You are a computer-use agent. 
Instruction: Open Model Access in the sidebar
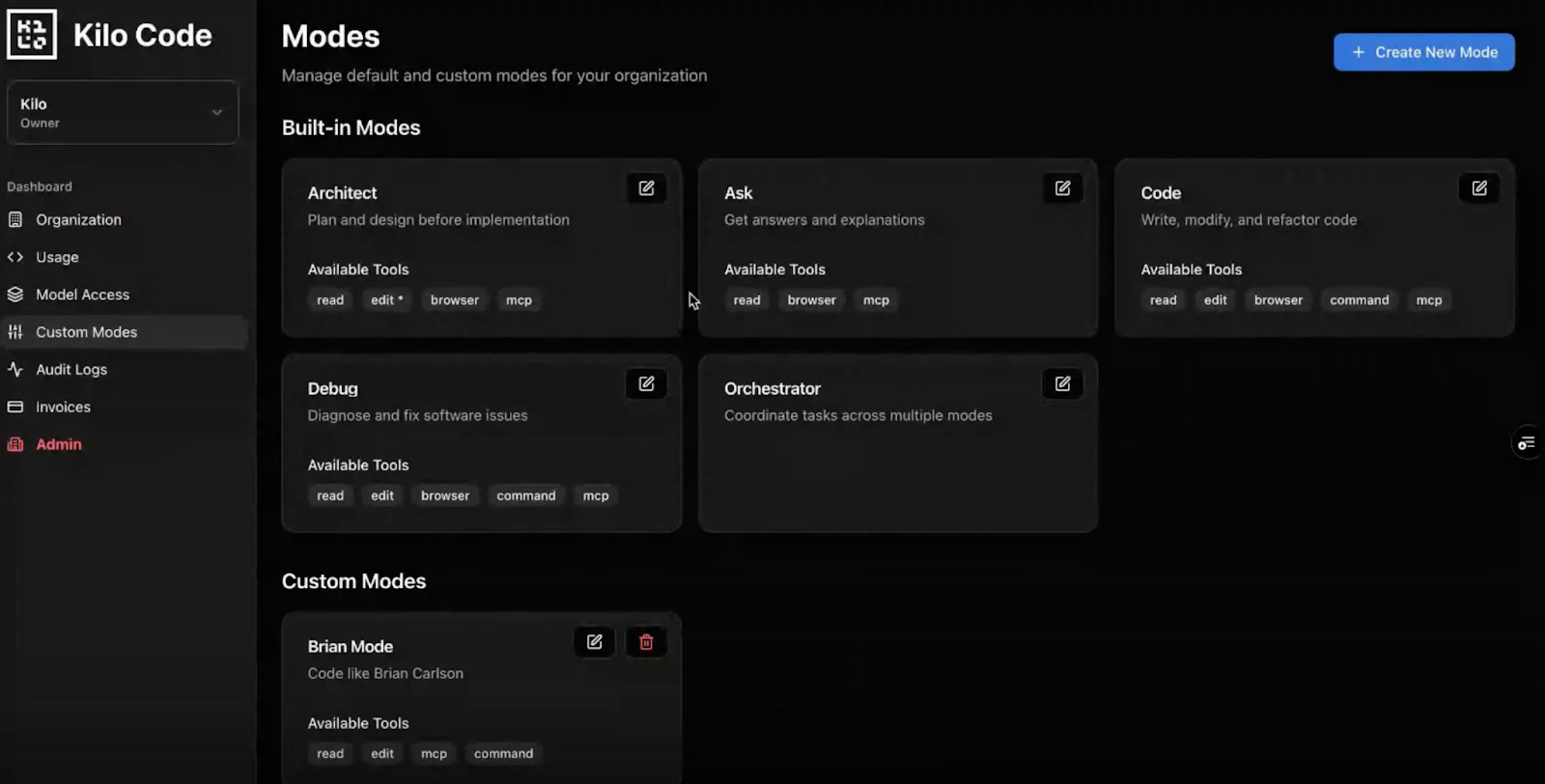pyautogui.click(x=123, y=294)
